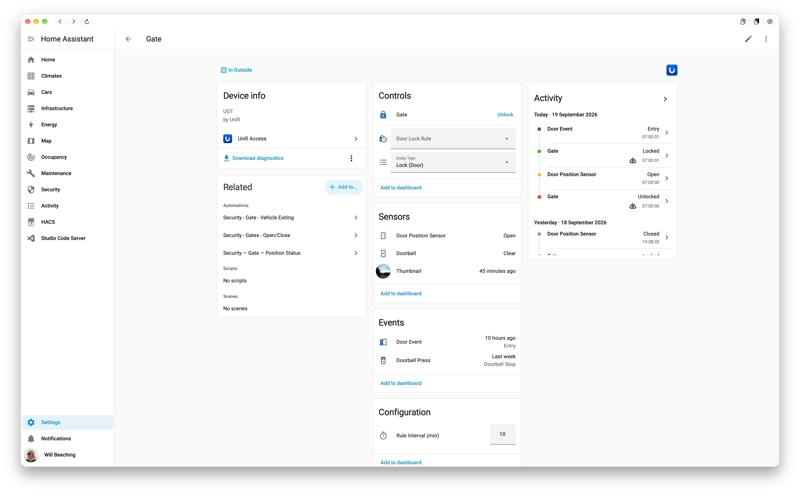
Task: Click the Gate lock icon
Action: coord(383,115)
